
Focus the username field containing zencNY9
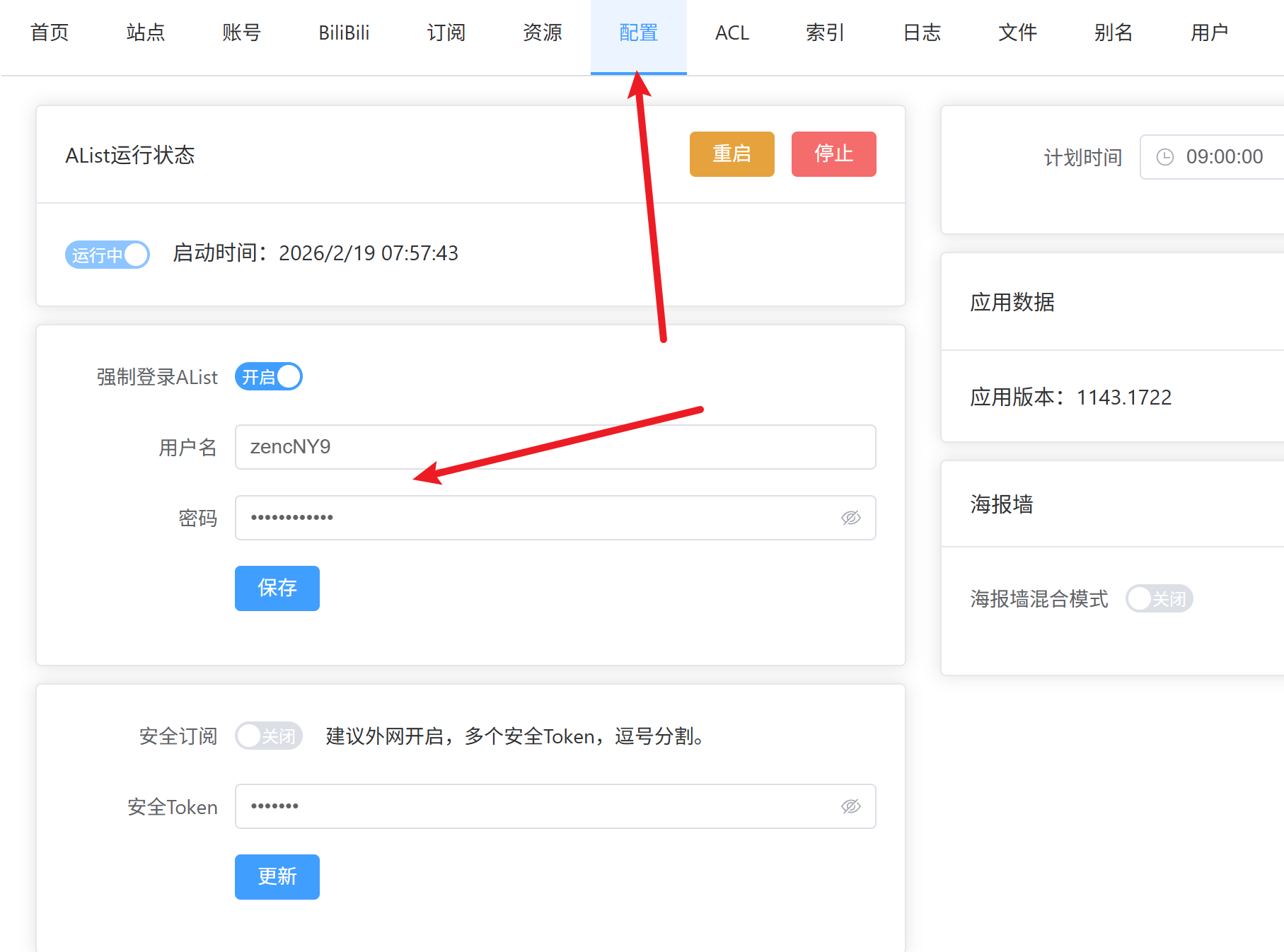tap(555, 447)
